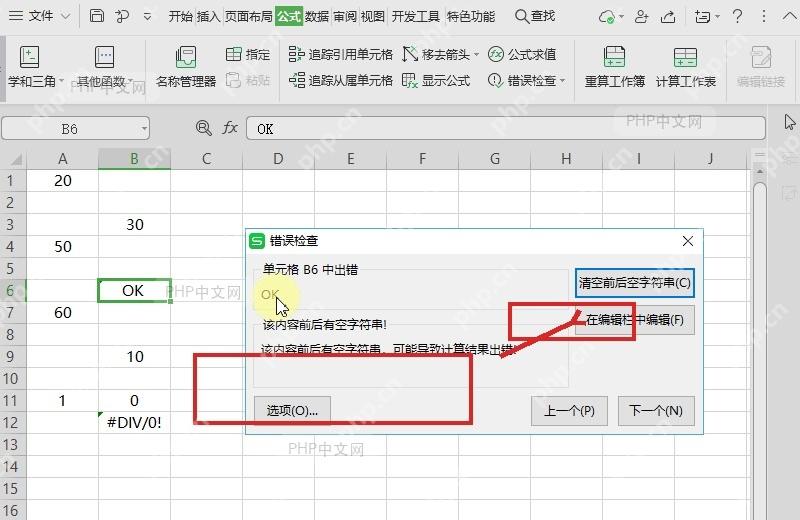
Task: Click the collaboration user icon
Action: pyautogui.click(x=641, y=17)
